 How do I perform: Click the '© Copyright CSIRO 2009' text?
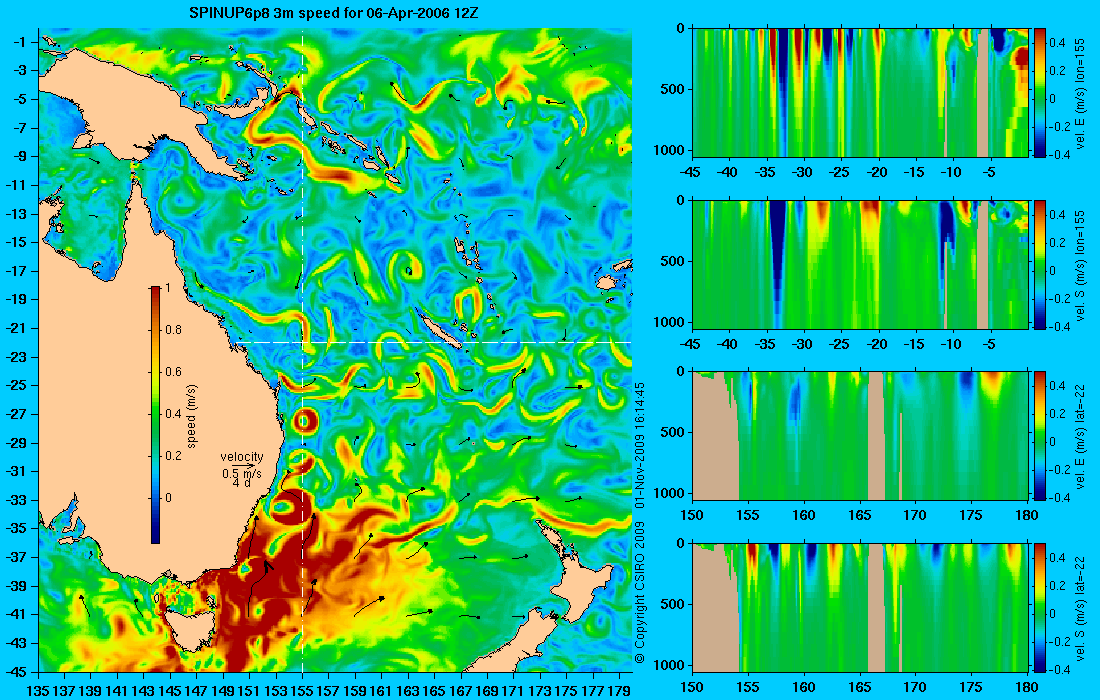tap(639, 591)
